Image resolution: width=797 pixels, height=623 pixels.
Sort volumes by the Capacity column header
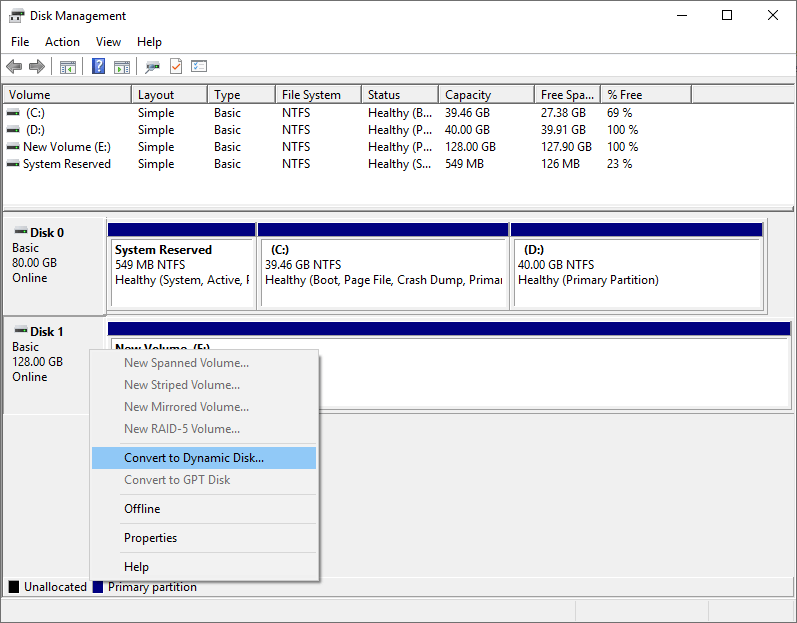468,95
